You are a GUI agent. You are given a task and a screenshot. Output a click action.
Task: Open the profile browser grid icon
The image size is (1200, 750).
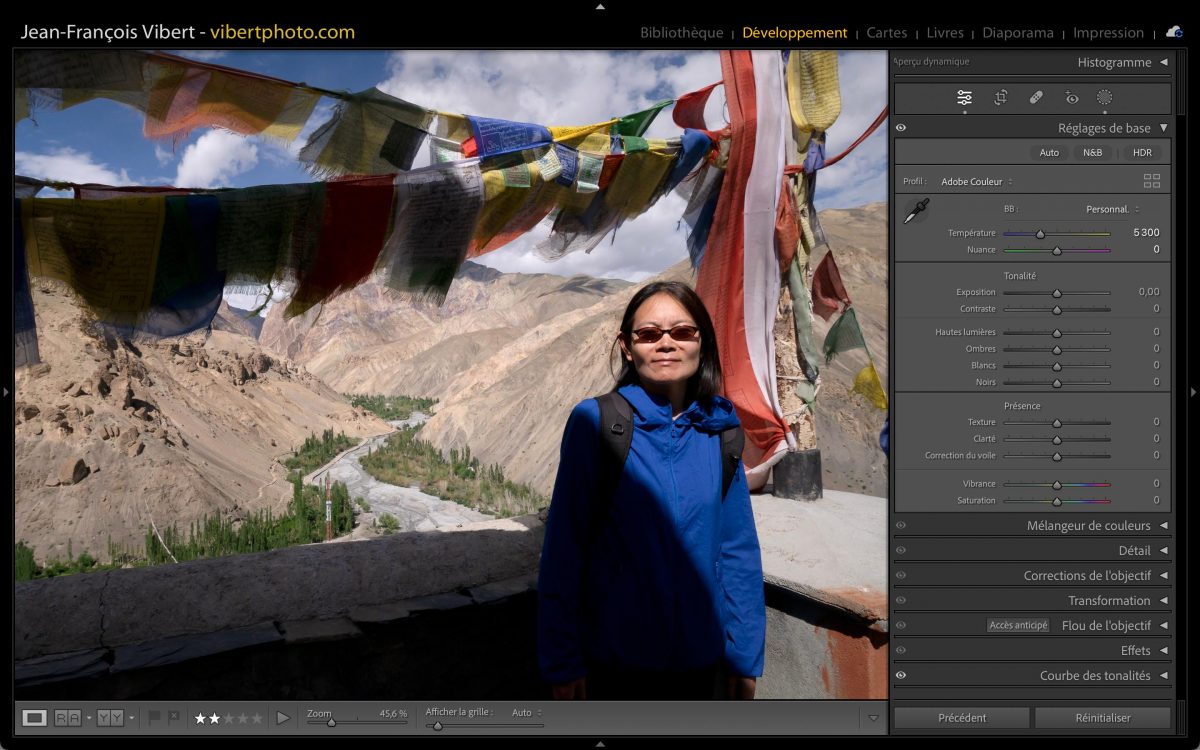point(1152,181)
